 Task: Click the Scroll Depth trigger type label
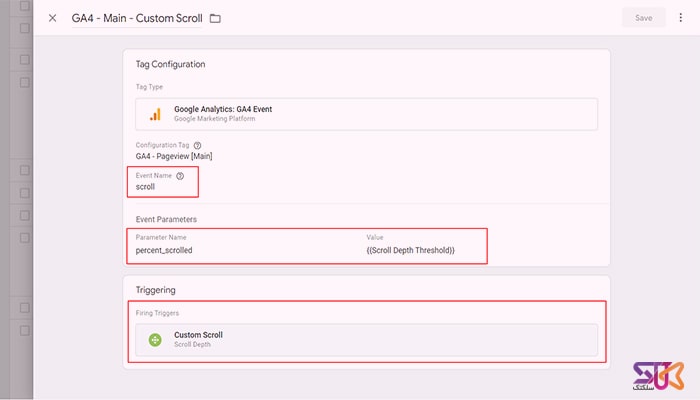tap(192, 345)
